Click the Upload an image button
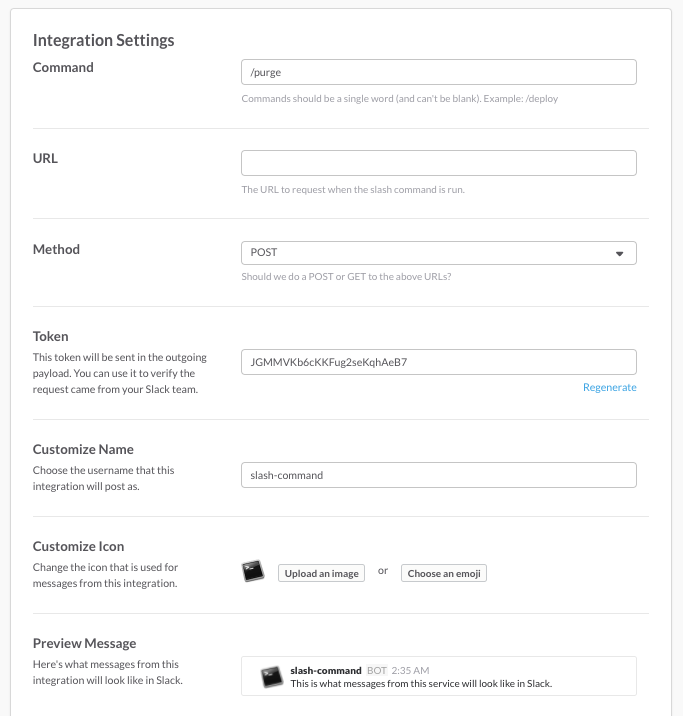This screenshot has height=716, width=683. point(321,574)
